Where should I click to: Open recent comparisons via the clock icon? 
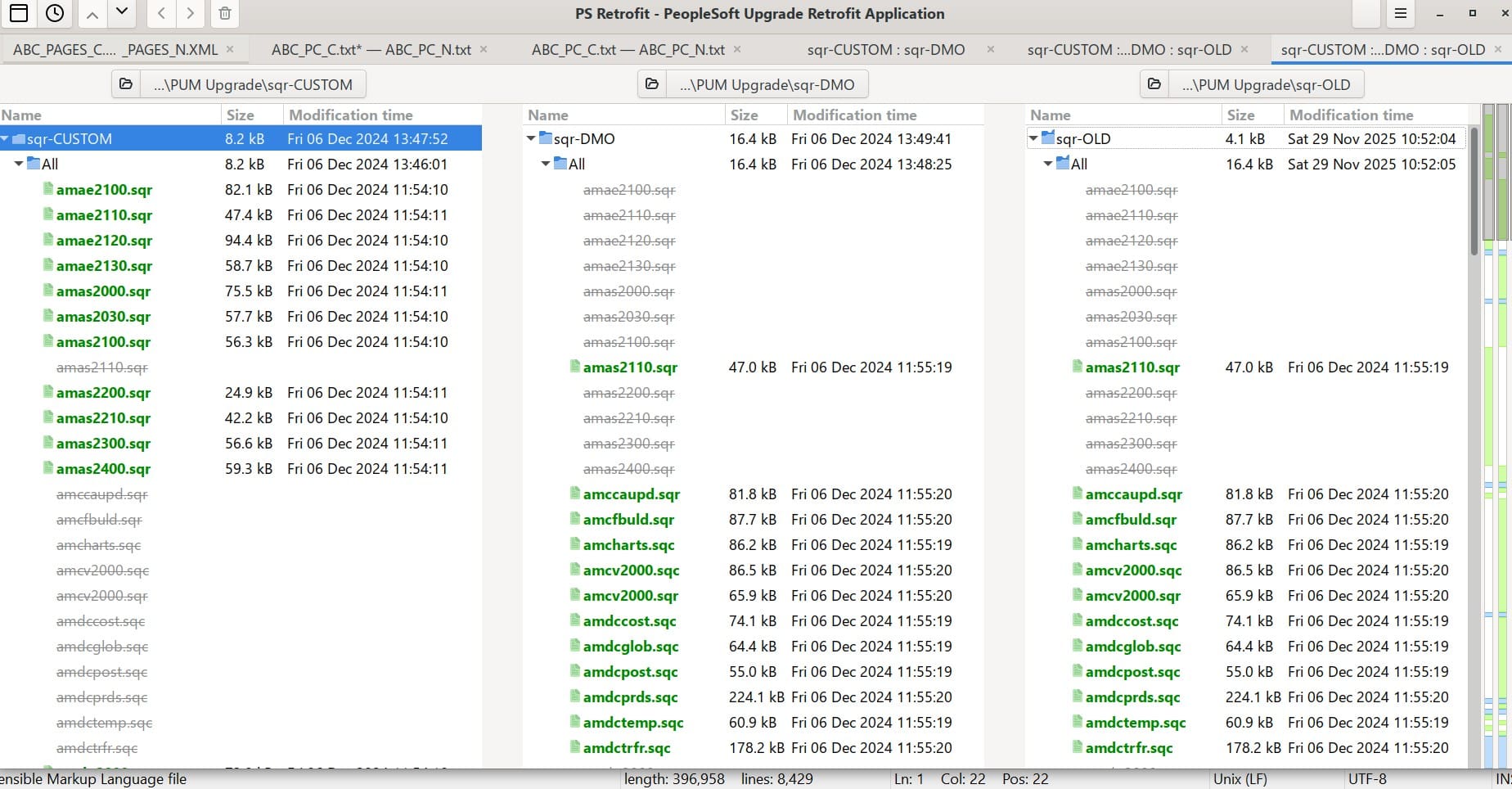55,13
